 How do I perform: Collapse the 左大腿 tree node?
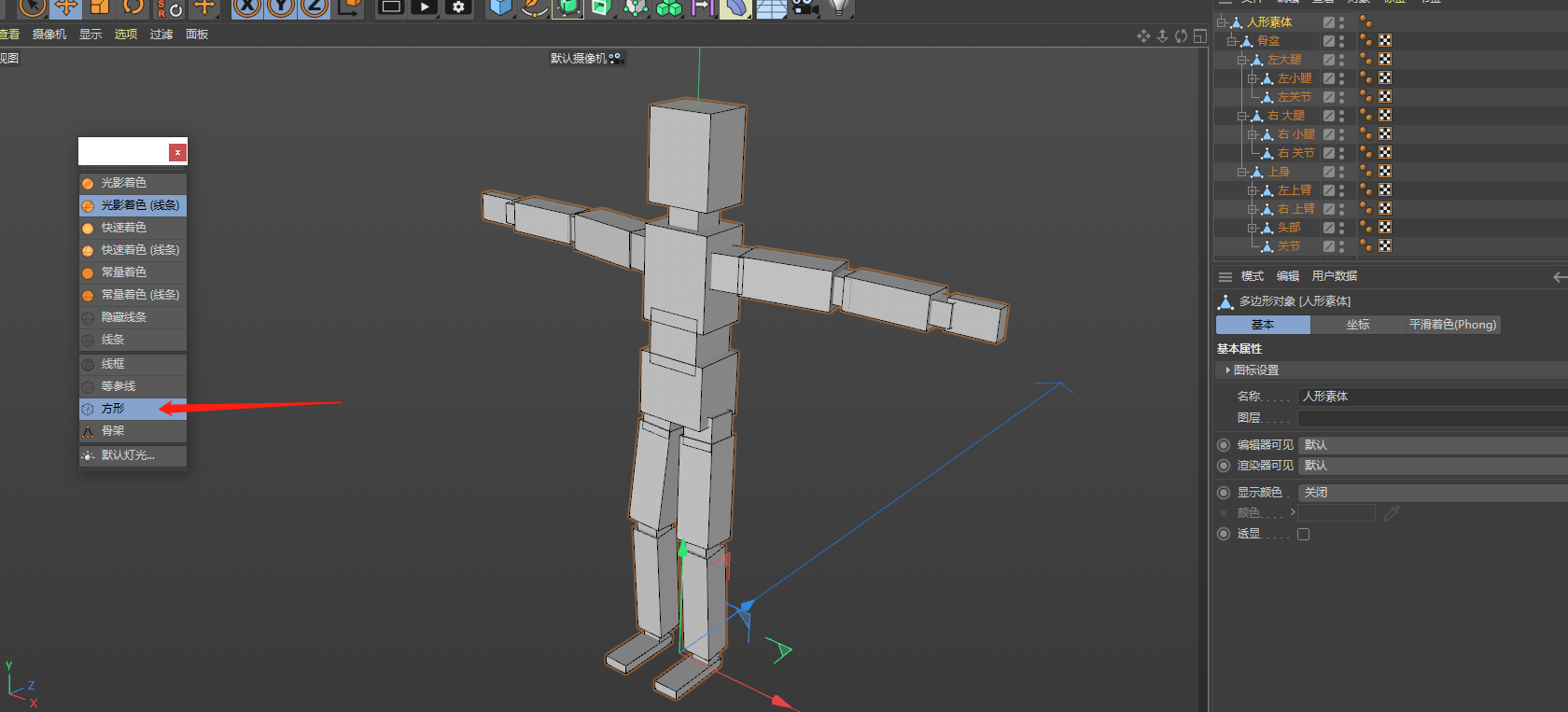coord(1241,59)
